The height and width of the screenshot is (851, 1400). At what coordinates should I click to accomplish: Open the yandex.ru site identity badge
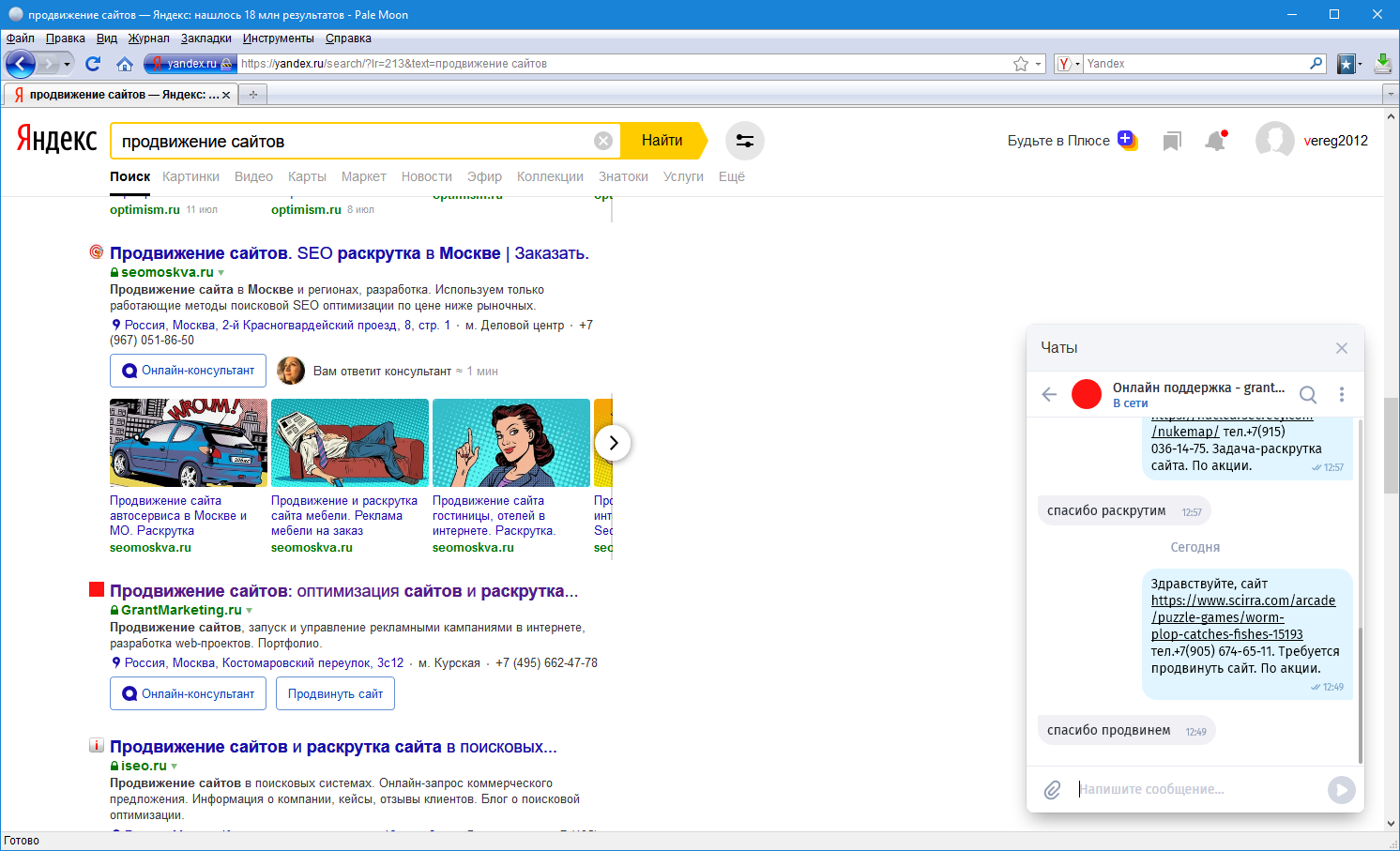(x=192, y=64)
